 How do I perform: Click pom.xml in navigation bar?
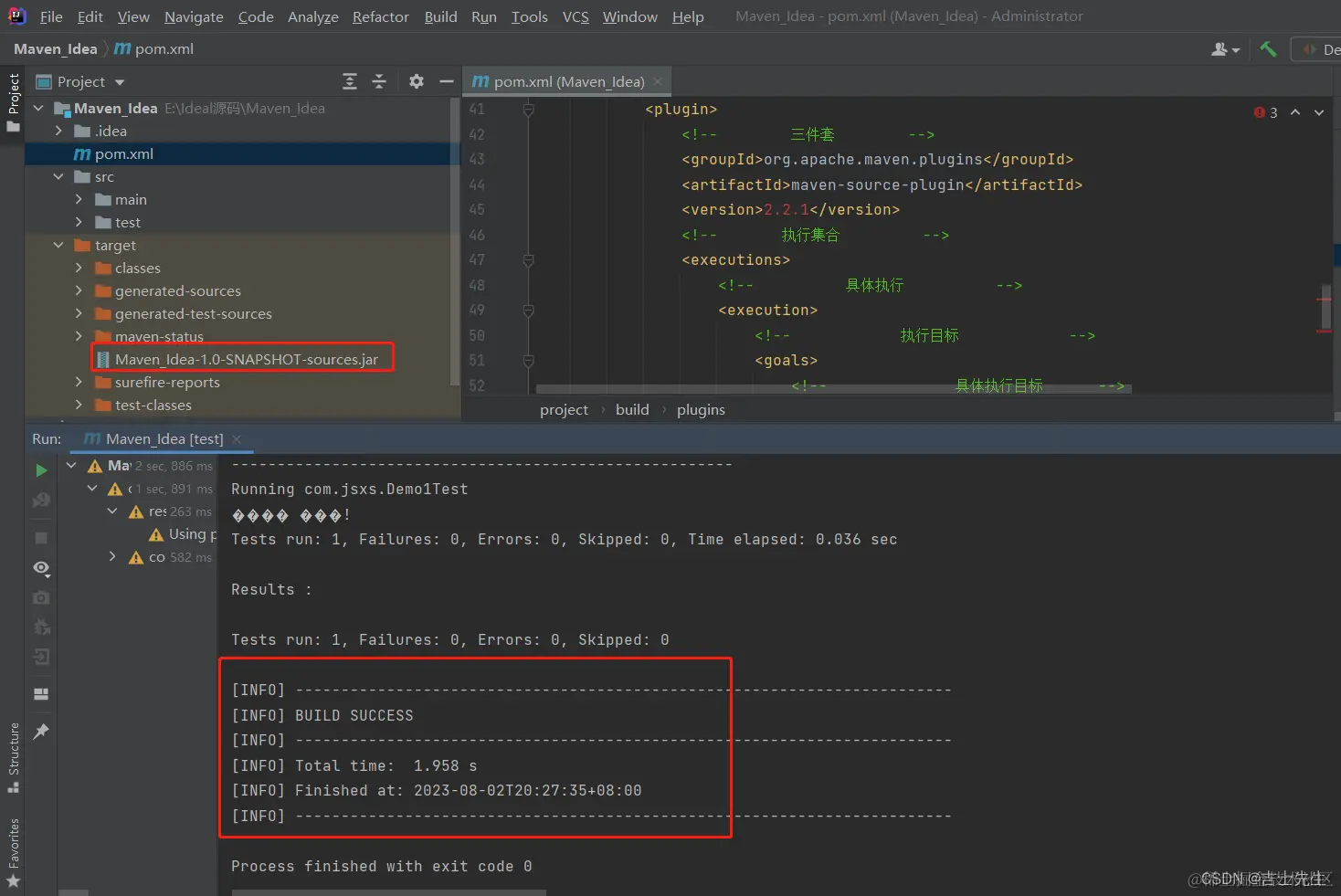click(154, 49)
